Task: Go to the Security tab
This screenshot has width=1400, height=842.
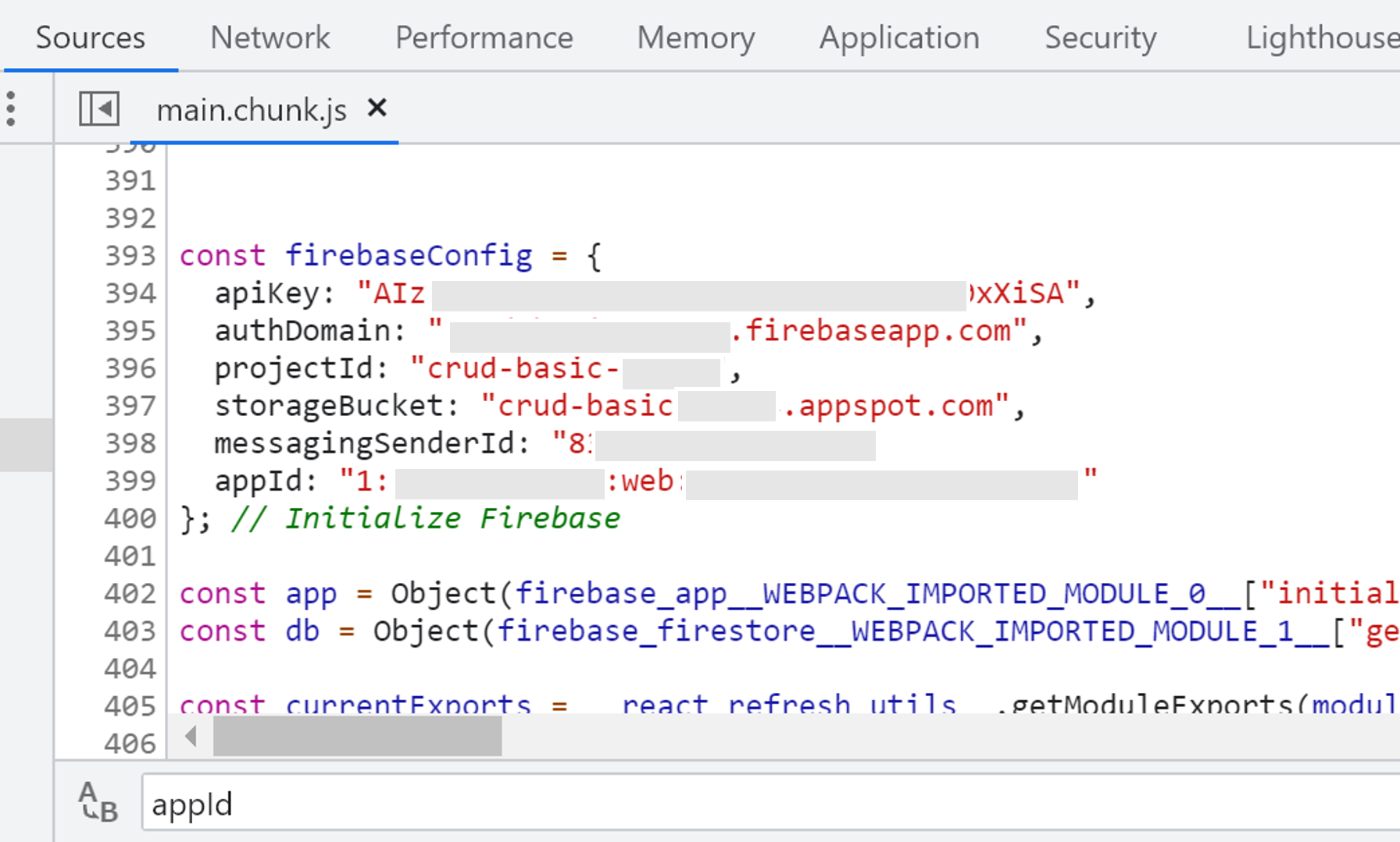Action: click(1100, 38)
